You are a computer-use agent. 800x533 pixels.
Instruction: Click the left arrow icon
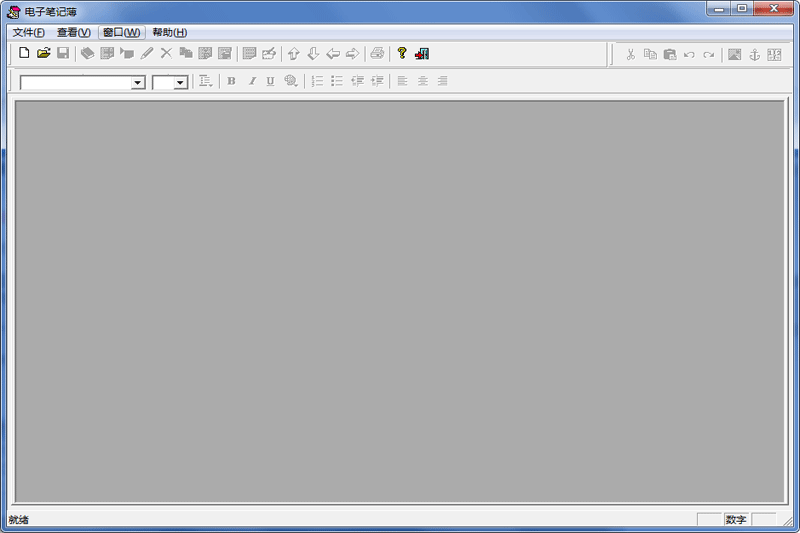333,54
